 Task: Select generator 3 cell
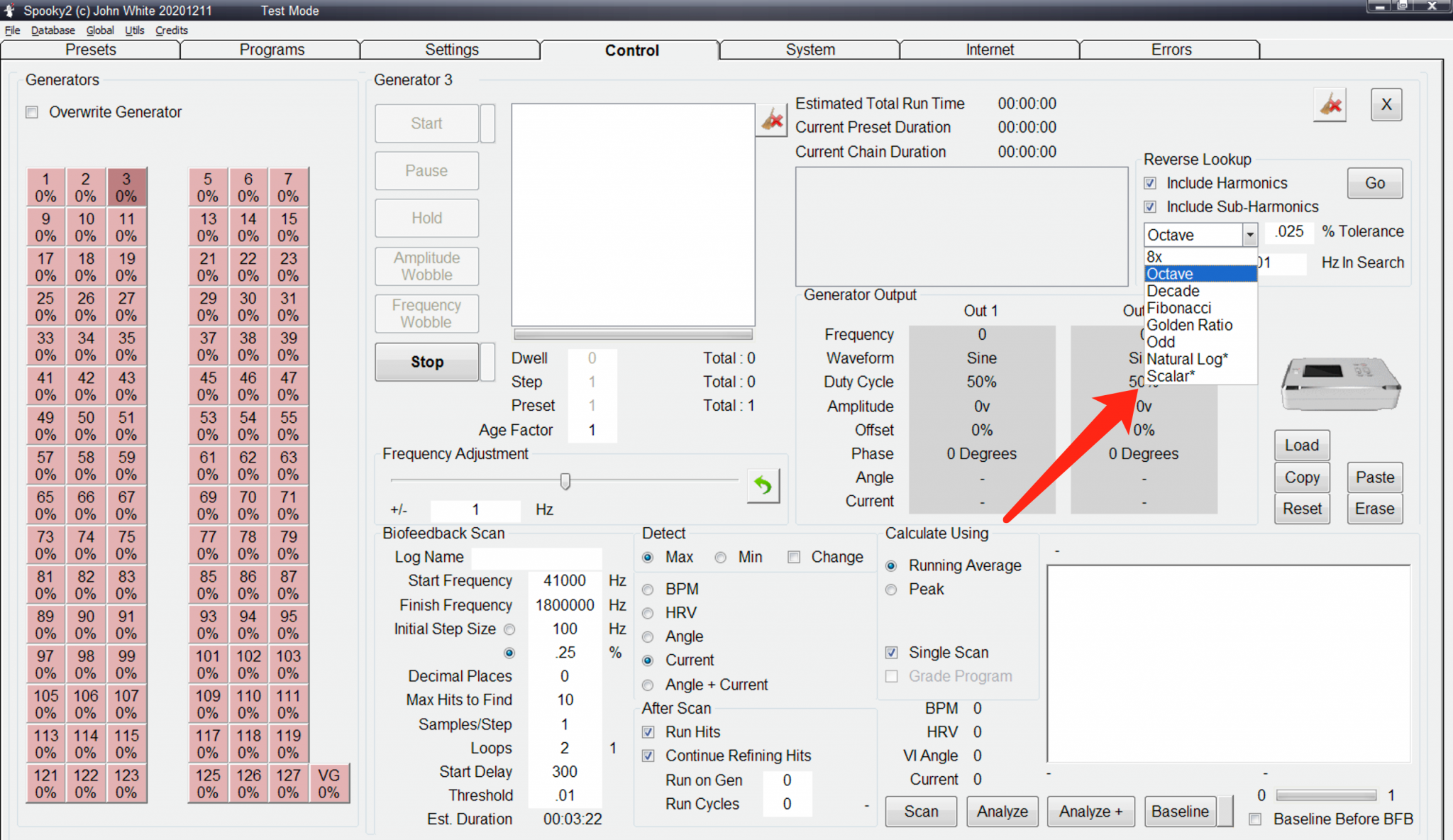[126, 187]
